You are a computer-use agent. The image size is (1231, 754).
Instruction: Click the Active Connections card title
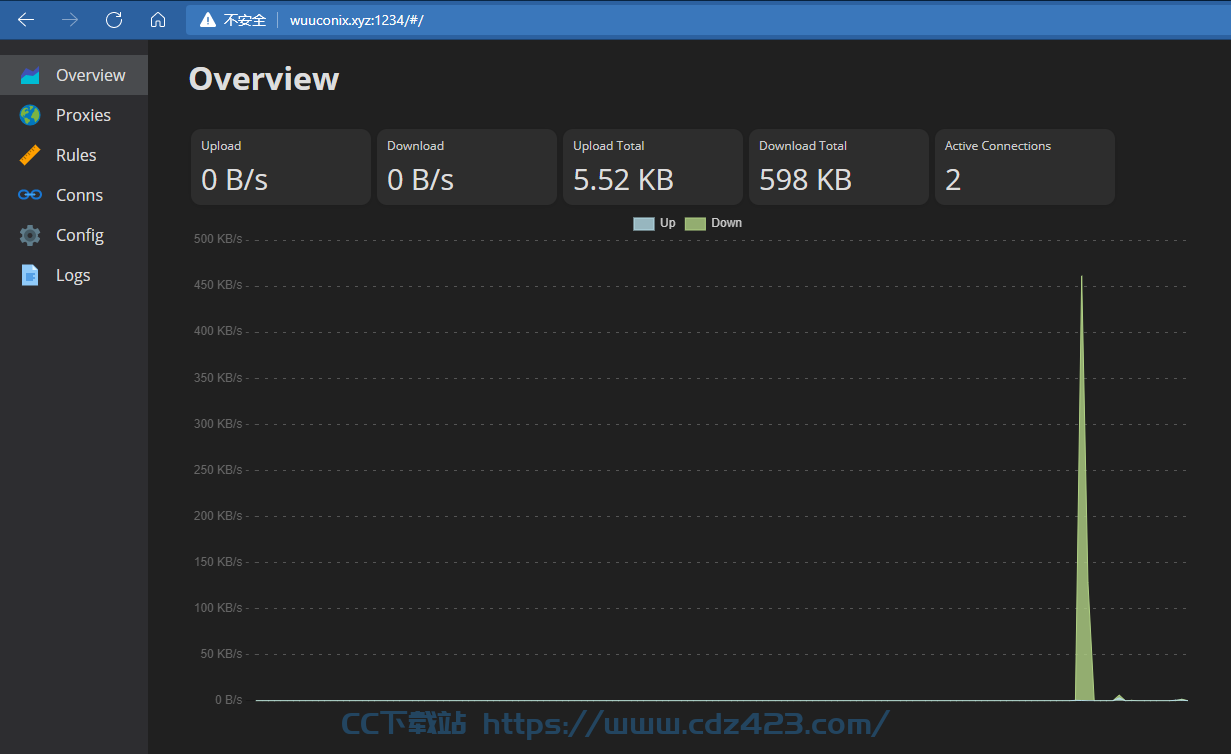click(998, 146)
